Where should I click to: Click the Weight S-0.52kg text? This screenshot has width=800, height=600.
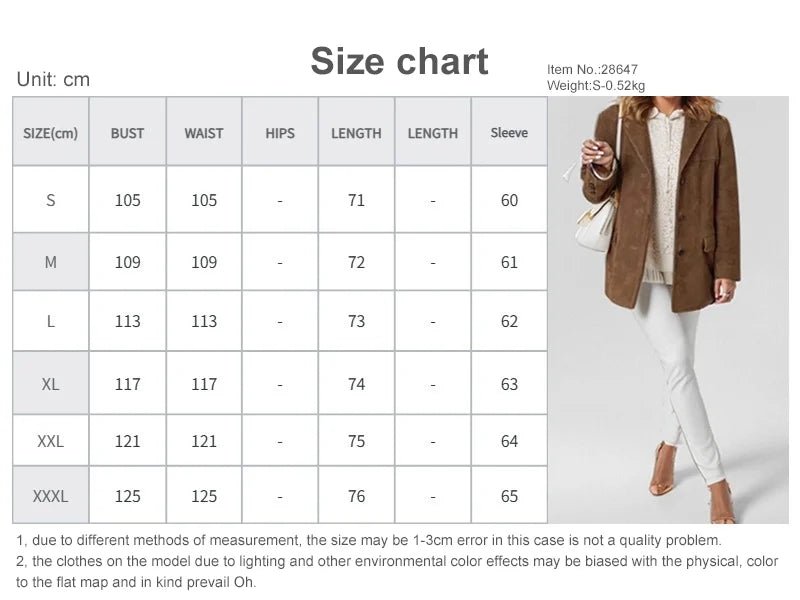pos(596,85)
